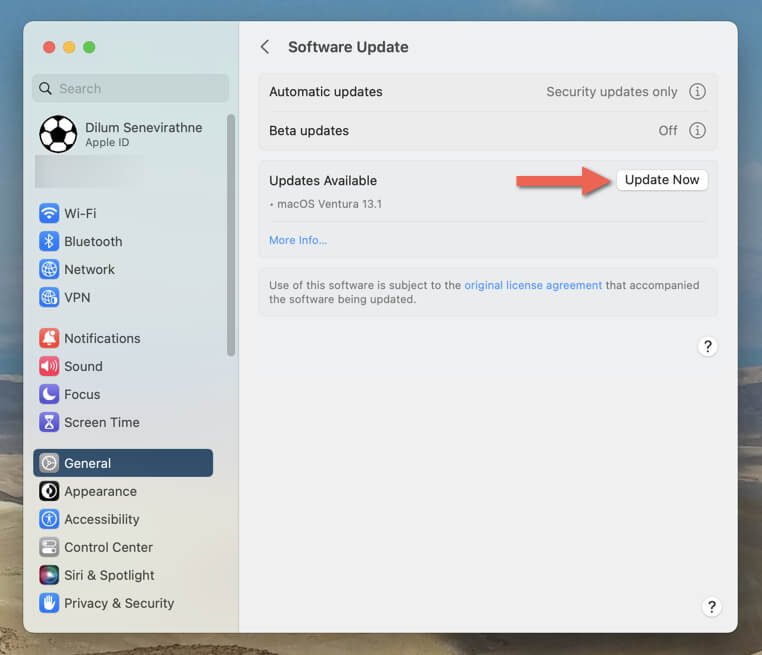Open Siri & Spotlight settings
This screenshot has width=762, height=655.
point(108,575)
